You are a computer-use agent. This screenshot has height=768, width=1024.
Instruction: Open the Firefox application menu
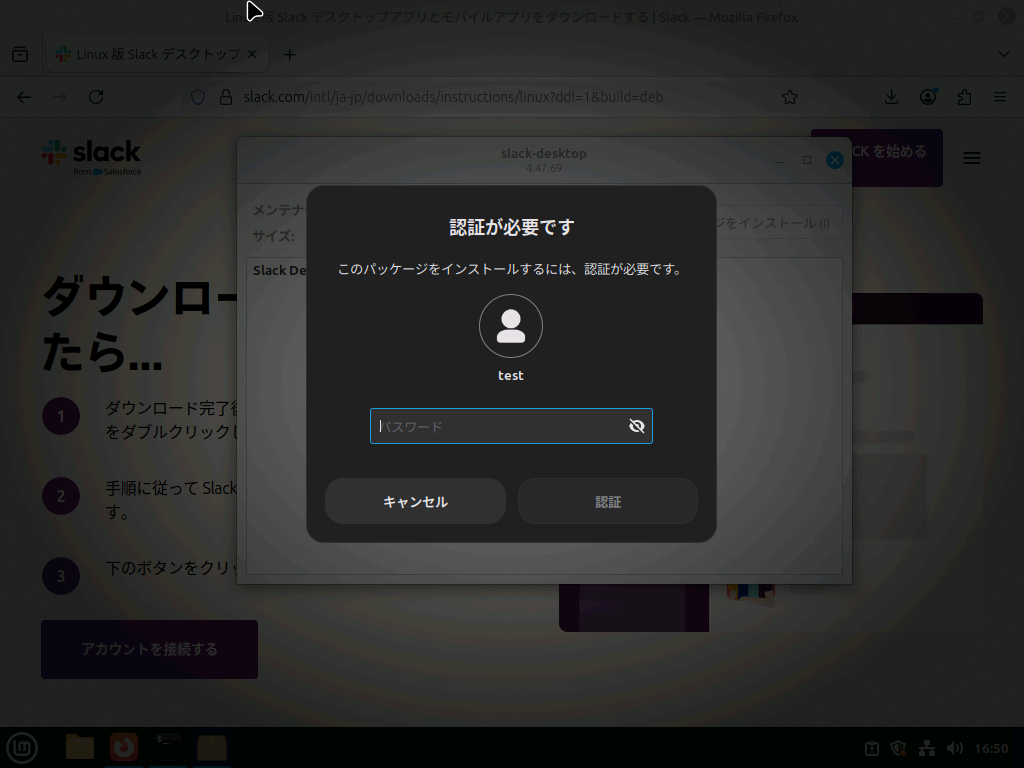tap(1000, 97)
